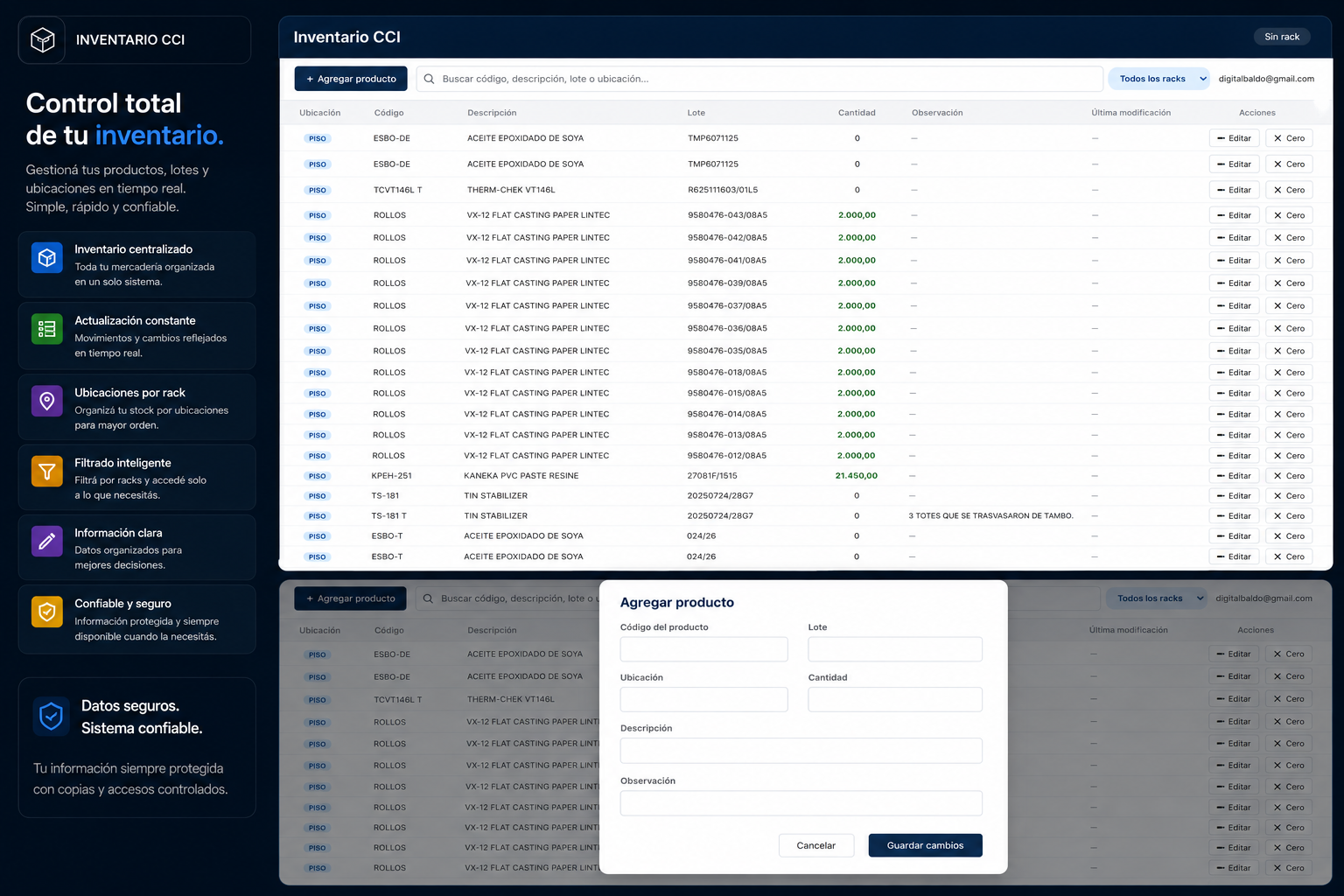Viewport: 1344px width, 896px height.
Task: Click the search magnifier icon in top toolbar
Action: [429, 79]
